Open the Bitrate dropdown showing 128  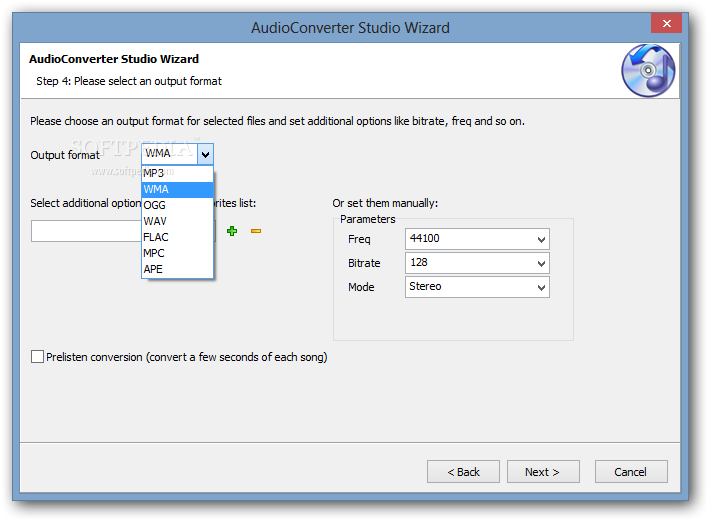[x=477, y=263]
